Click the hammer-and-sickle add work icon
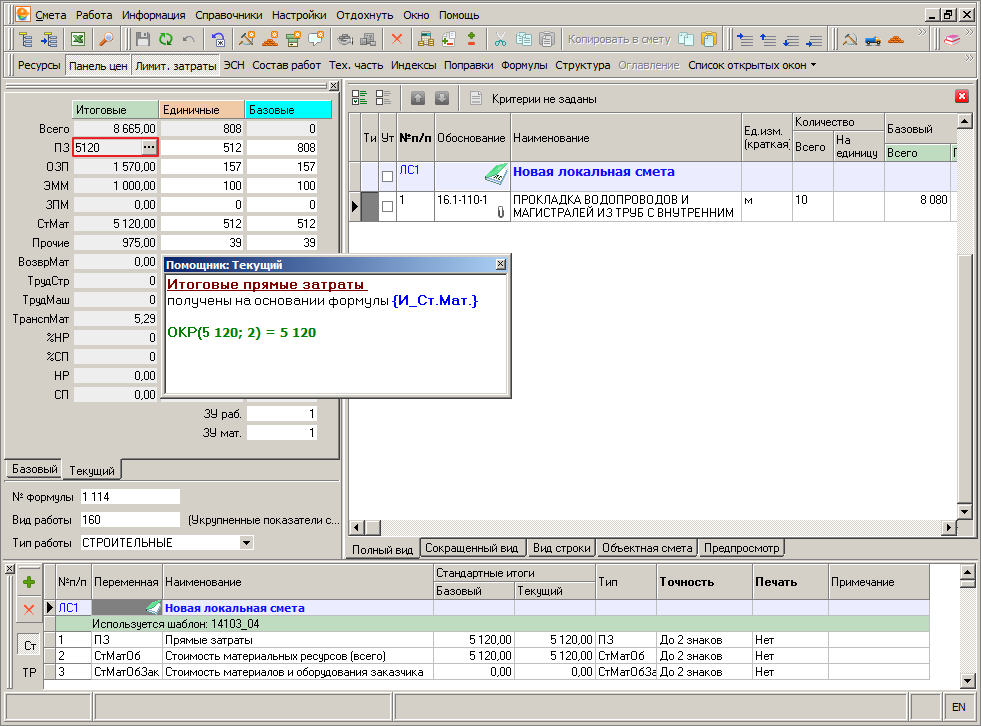The width and height of the screenshot is (981, 726). coord(247,39)
